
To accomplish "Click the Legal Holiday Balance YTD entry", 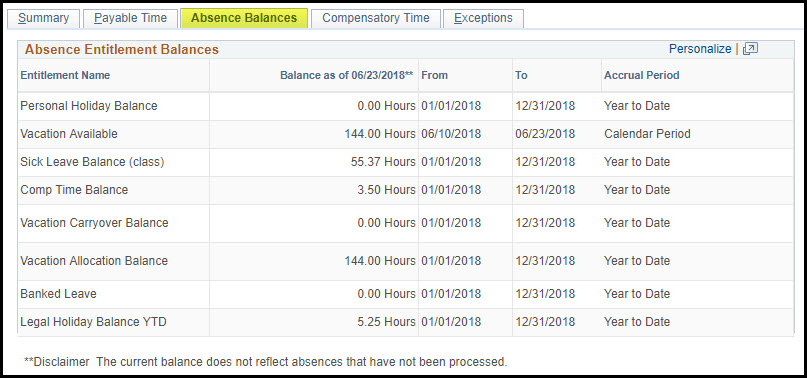I will pos(93,322).
